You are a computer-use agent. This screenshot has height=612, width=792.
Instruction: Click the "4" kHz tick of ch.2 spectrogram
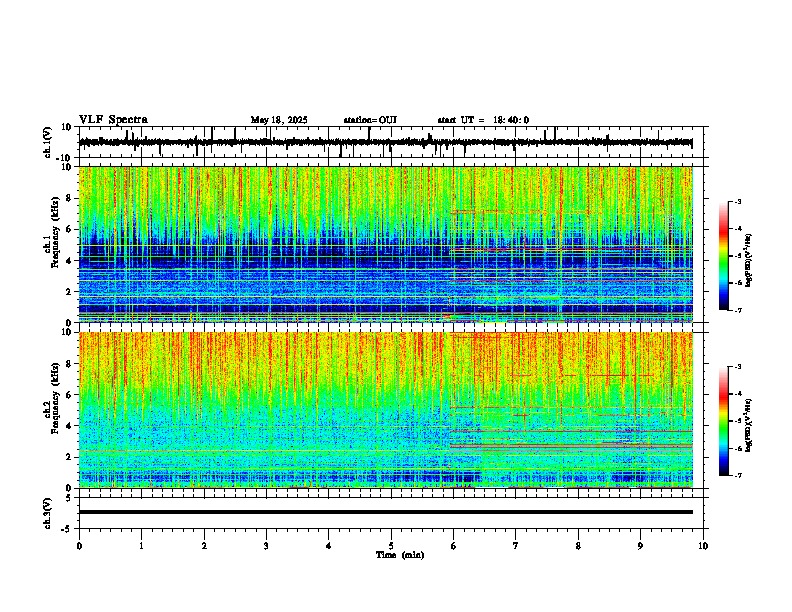click(70, 426)
